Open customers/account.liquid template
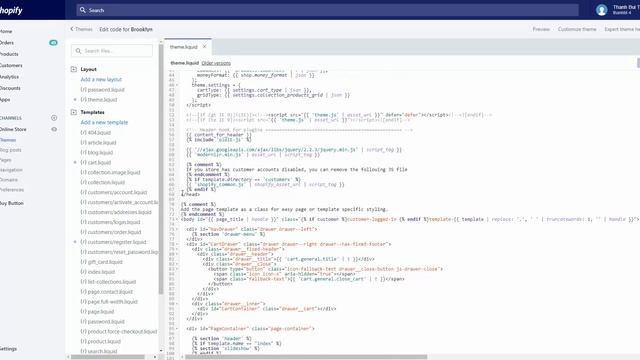 tap(113, 192)
